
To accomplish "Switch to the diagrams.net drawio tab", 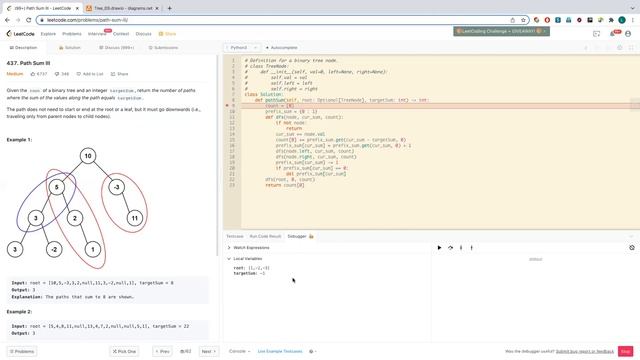I will (122, 8).
